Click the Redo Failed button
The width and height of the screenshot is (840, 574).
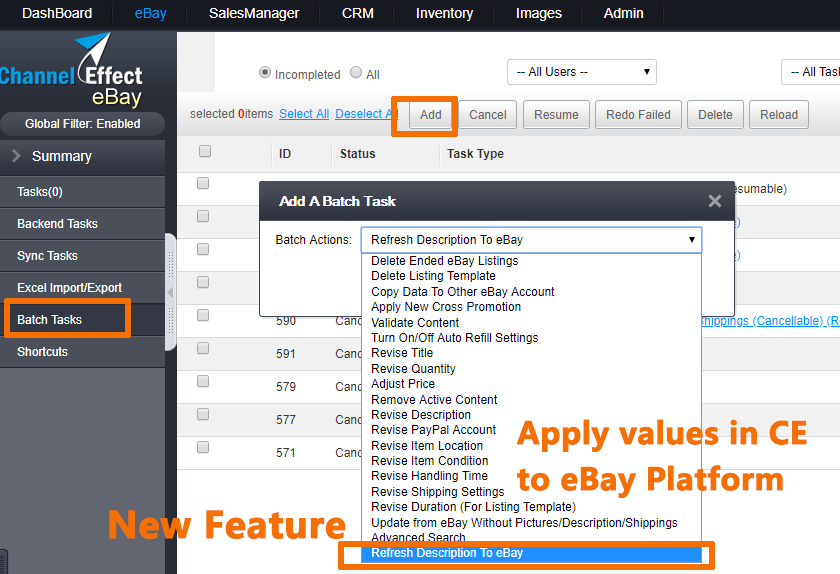tap(638, 115)
